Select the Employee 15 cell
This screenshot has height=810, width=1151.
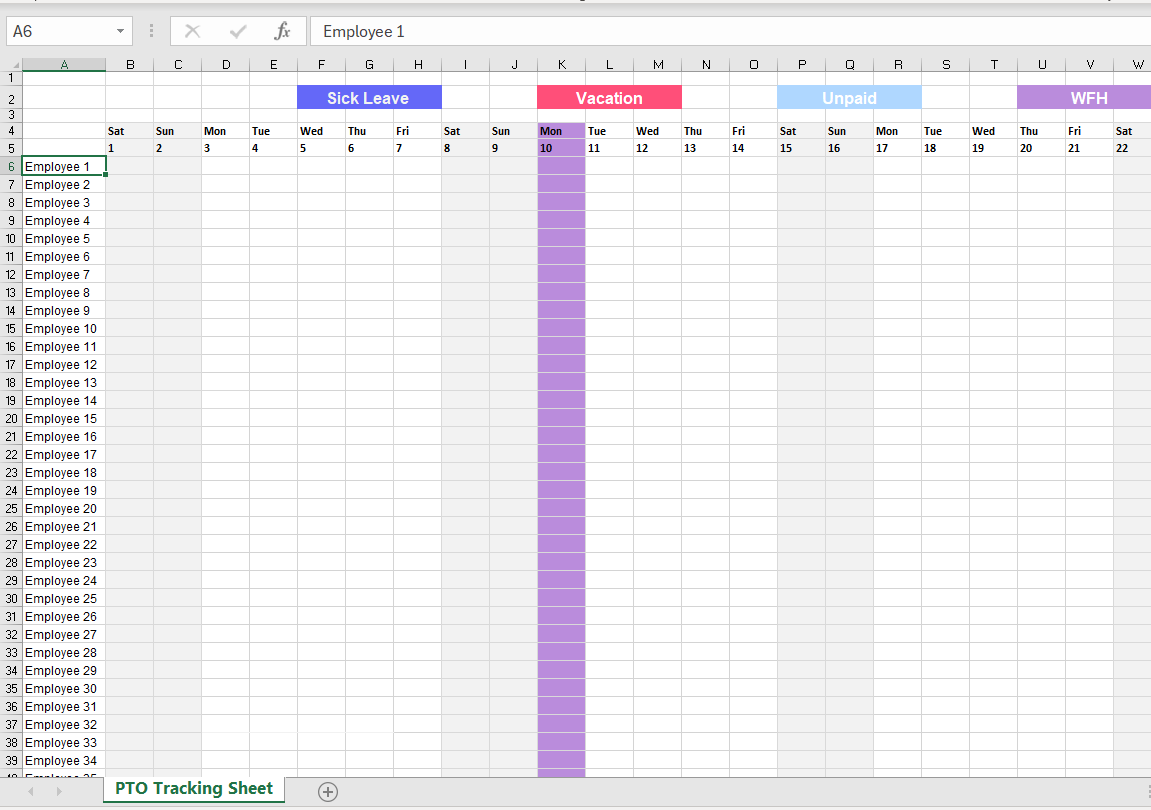63,419
